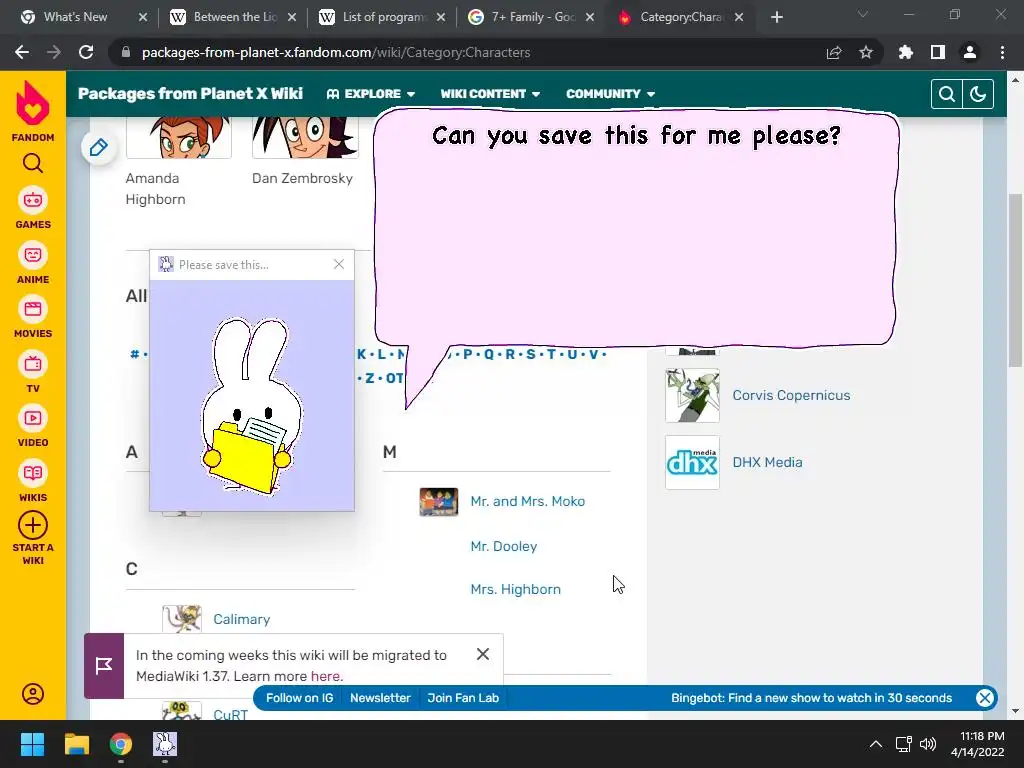
Task: Open Chrome side panel icon
Action: pyautogui.click(x=938, y=52)
